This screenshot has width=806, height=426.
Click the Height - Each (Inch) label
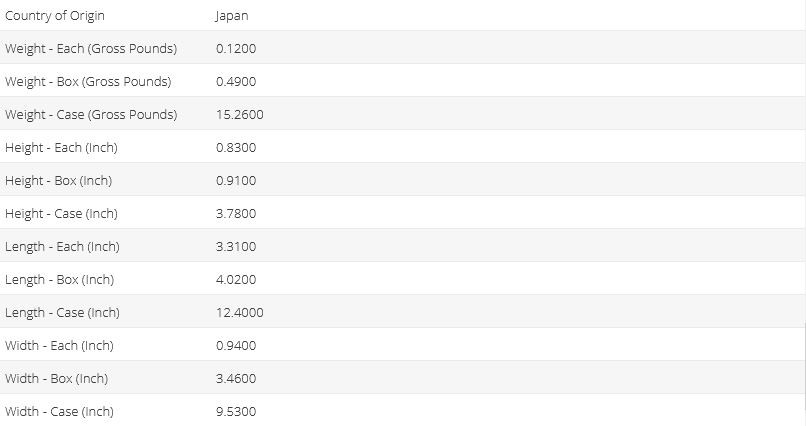pos(61,148)
